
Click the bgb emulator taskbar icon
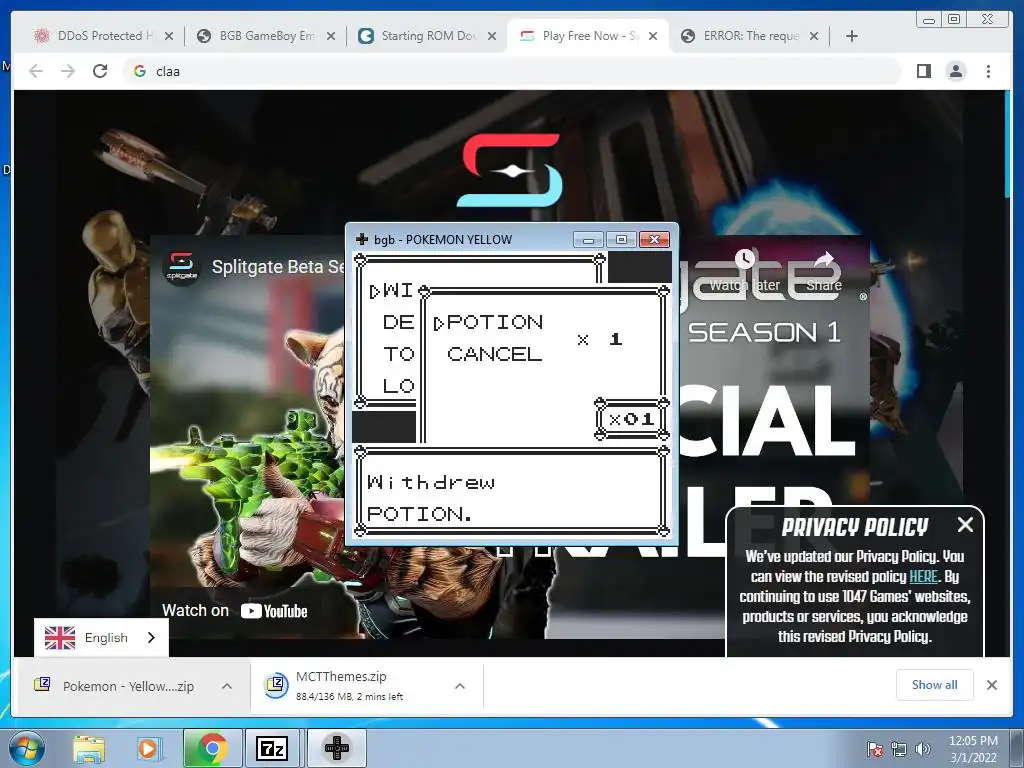point(336,748)
